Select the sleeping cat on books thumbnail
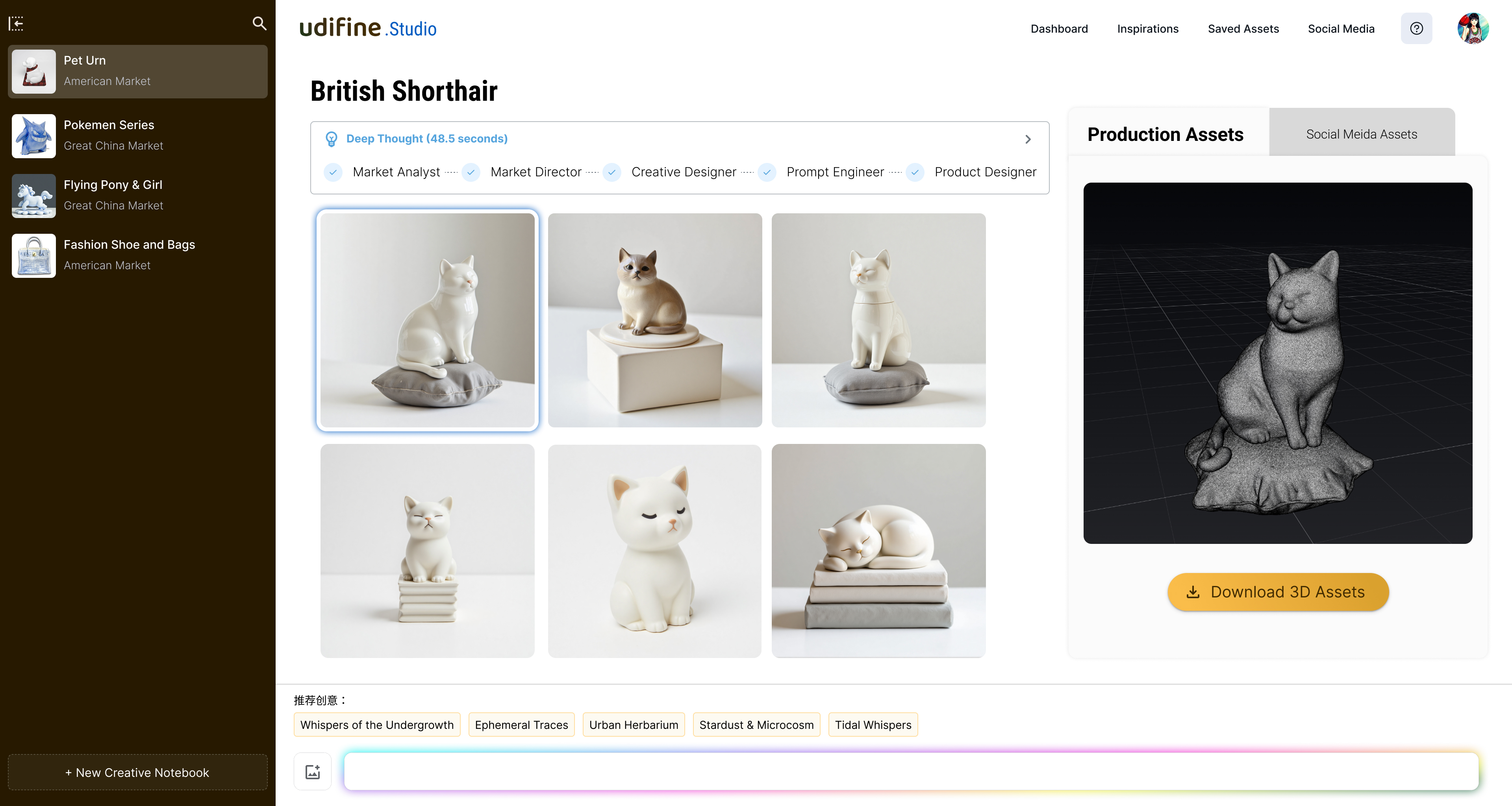 coord(879,551)
